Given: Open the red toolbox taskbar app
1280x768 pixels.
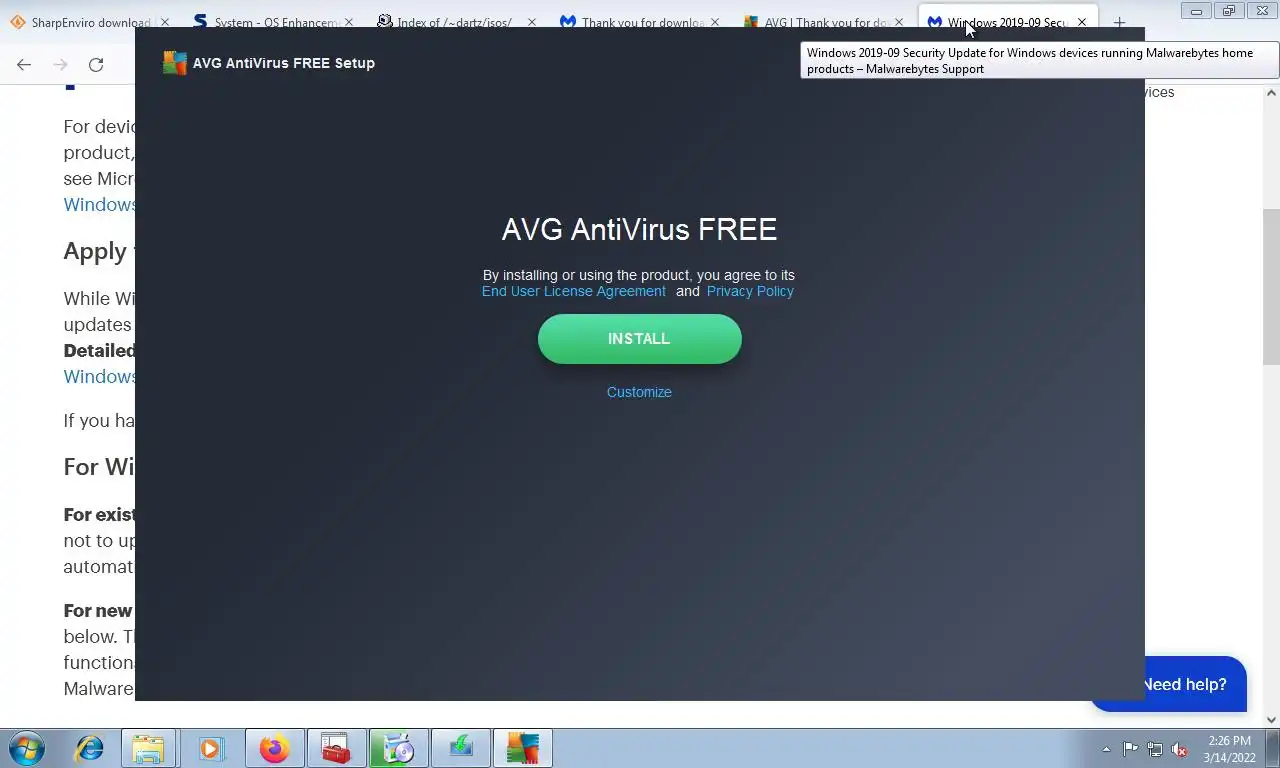Looking at the screenshot, I should click(336, 748).
